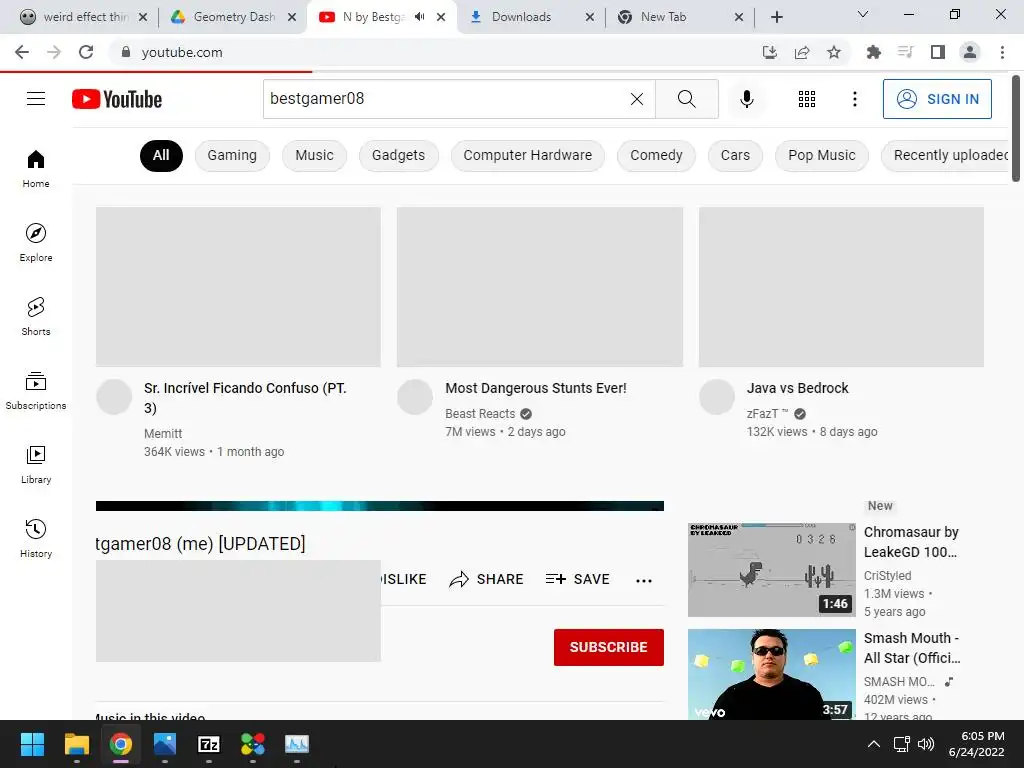The width and height of the screenshot is (1024, 768).
Task: Toggle Chrome side panel
Action: coord(938,52)
